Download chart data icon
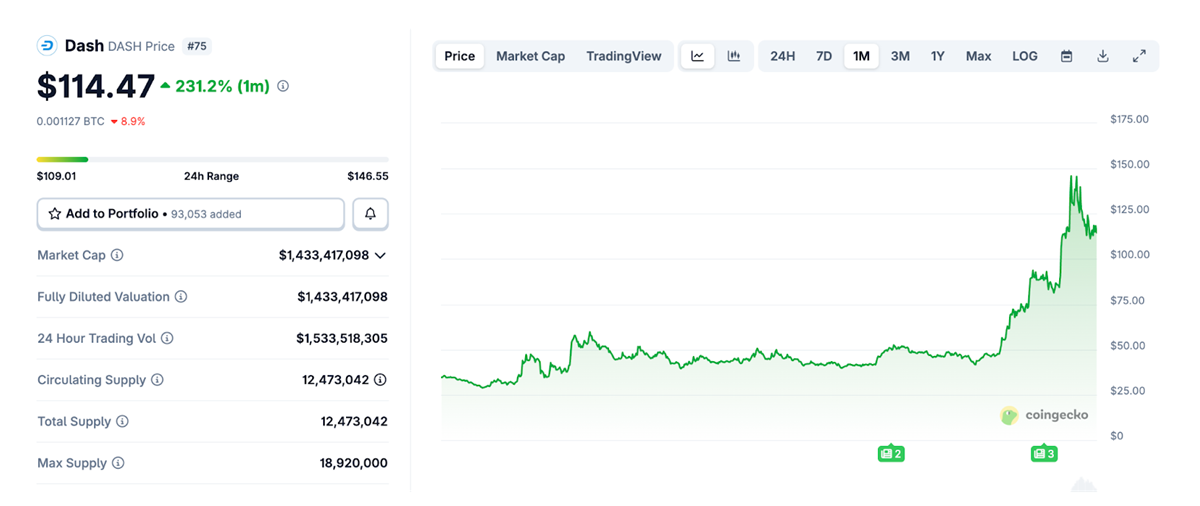This screenshot has width=1200, height=506. click(x=1103, y=56)
